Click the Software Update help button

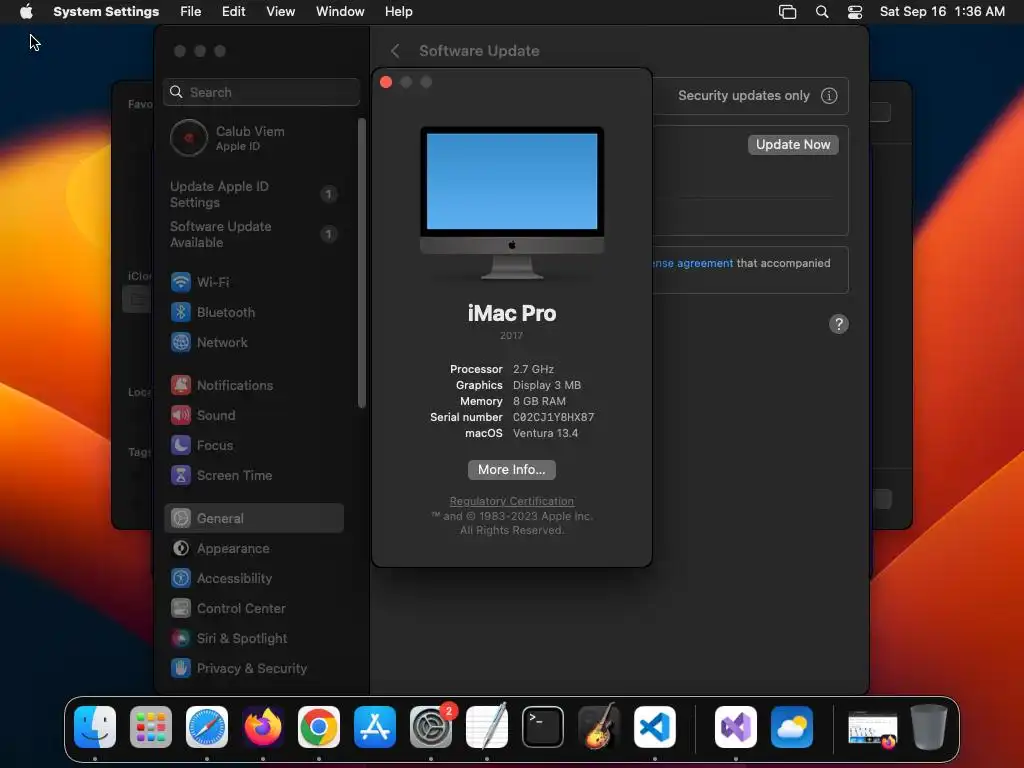(839, 324)
